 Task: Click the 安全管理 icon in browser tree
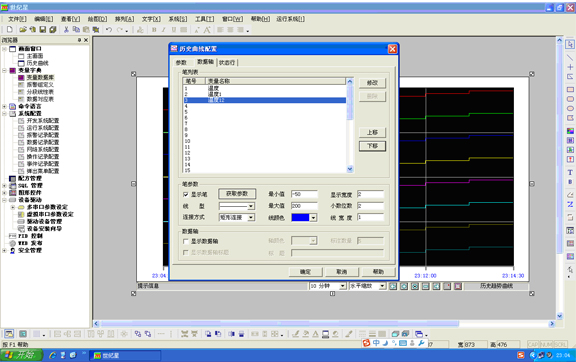(x=12, y=250)
